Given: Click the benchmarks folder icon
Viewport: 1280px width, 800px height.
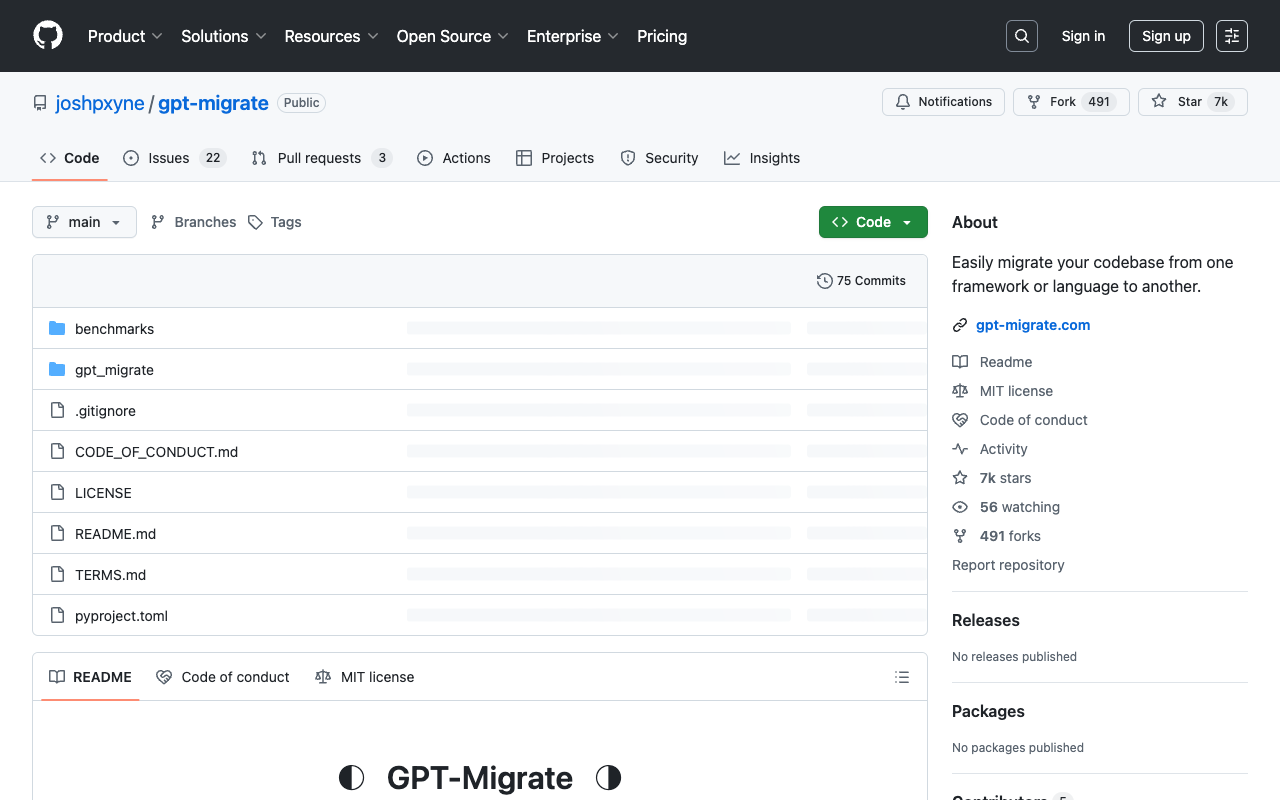Looking at the screenshot, I should click(x=57, y=329).
